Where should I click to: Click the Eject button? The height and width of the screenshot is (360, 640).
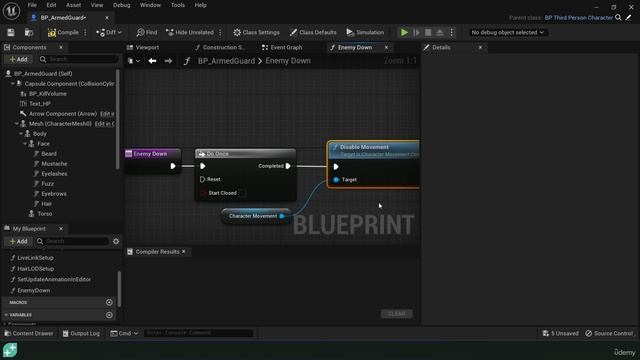[x=440, y=32]
